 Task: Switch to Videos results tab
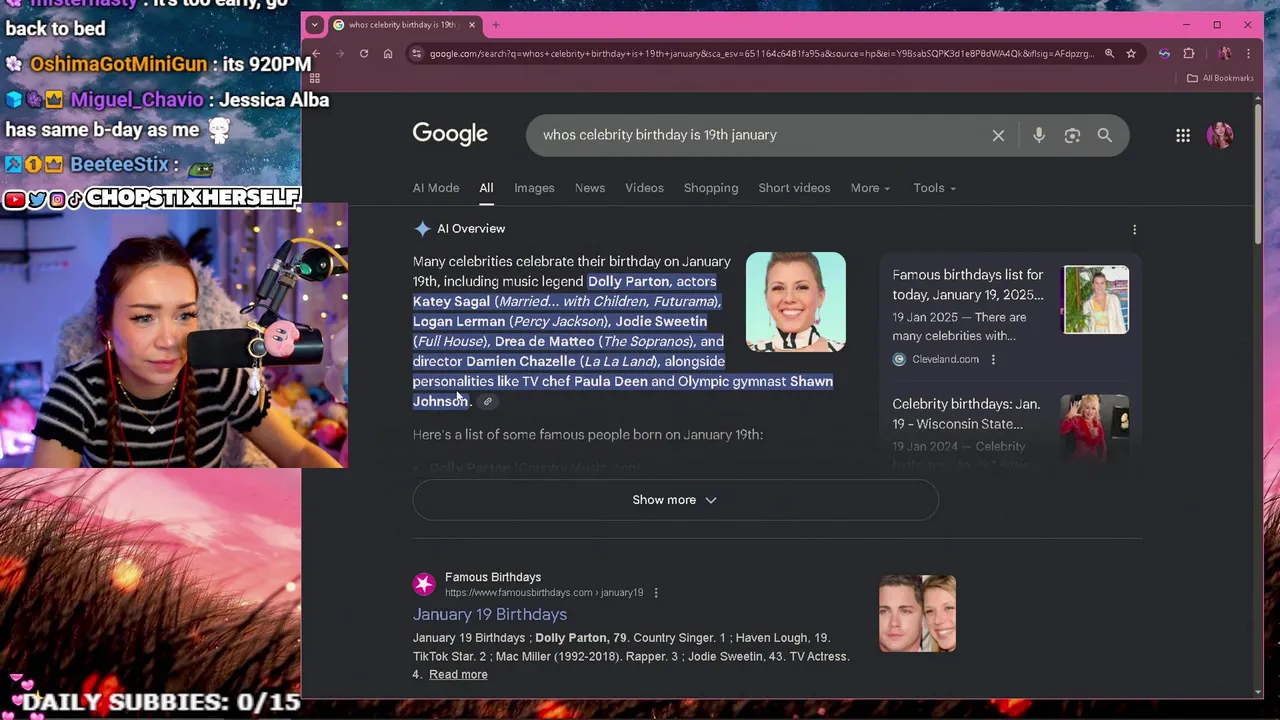click(644, 188)
